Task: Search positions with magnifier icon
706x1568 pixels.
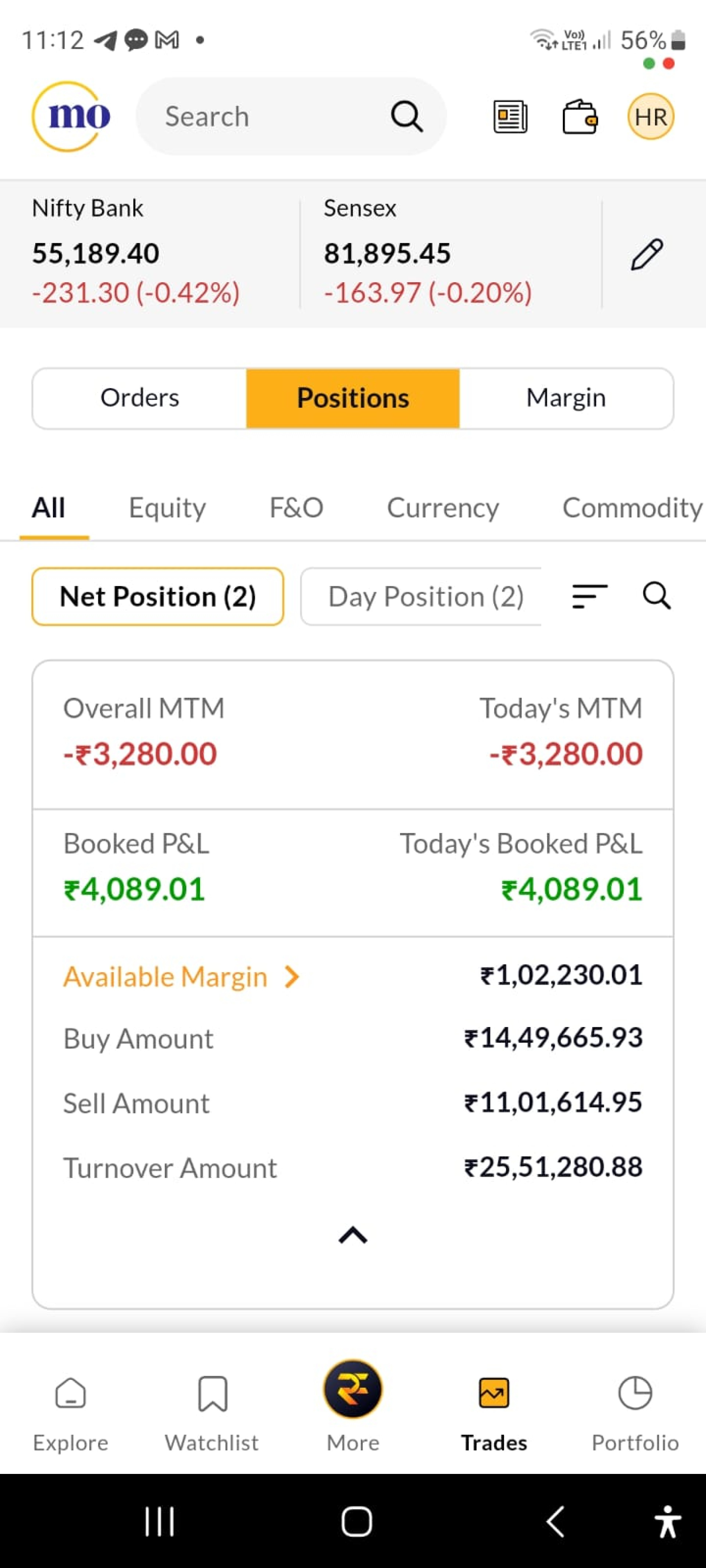Action: click(657, 595)
